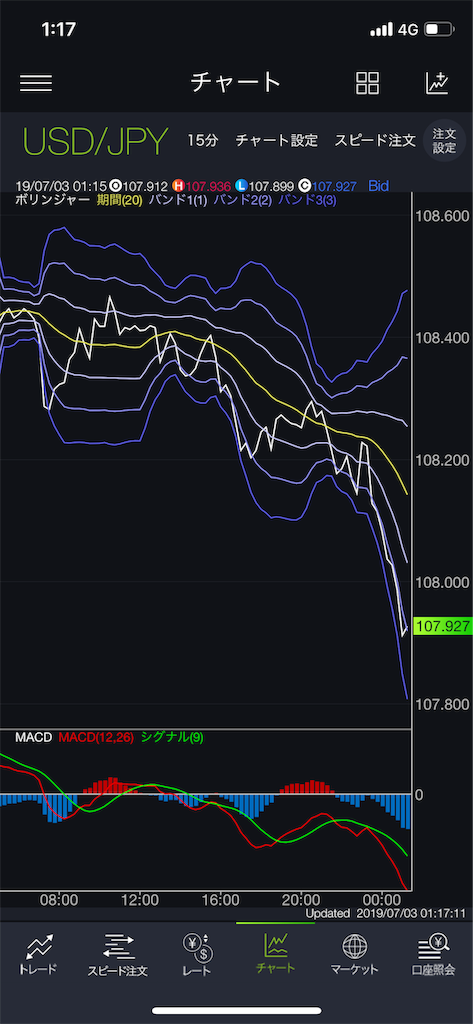
Task: Tap the MACD zero-line axis label
Action: pyautogui.click(x=419, y=795)
